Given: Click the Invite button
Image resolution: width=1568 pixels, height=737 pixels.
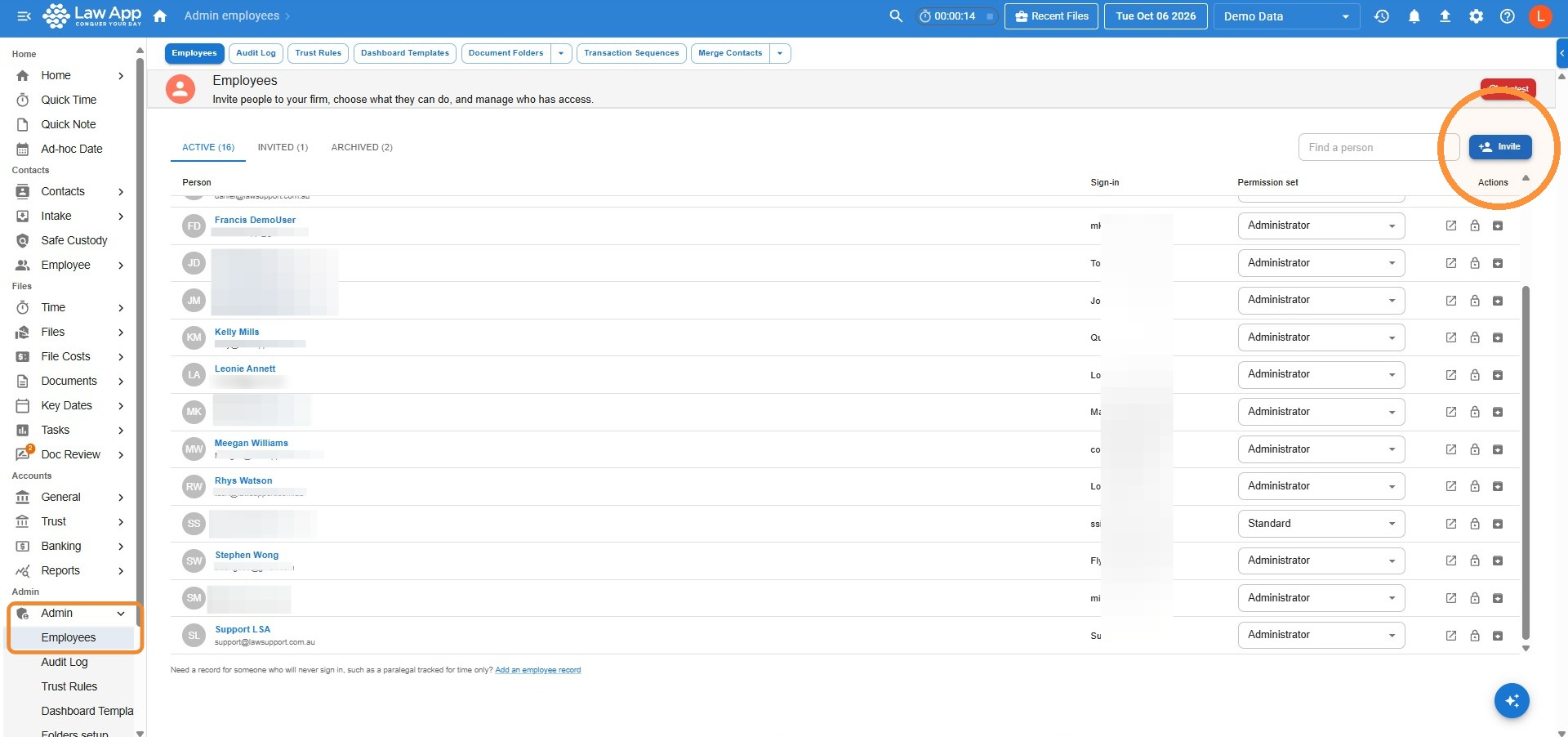Looking at the screenshot, I should pos(1500,147).
